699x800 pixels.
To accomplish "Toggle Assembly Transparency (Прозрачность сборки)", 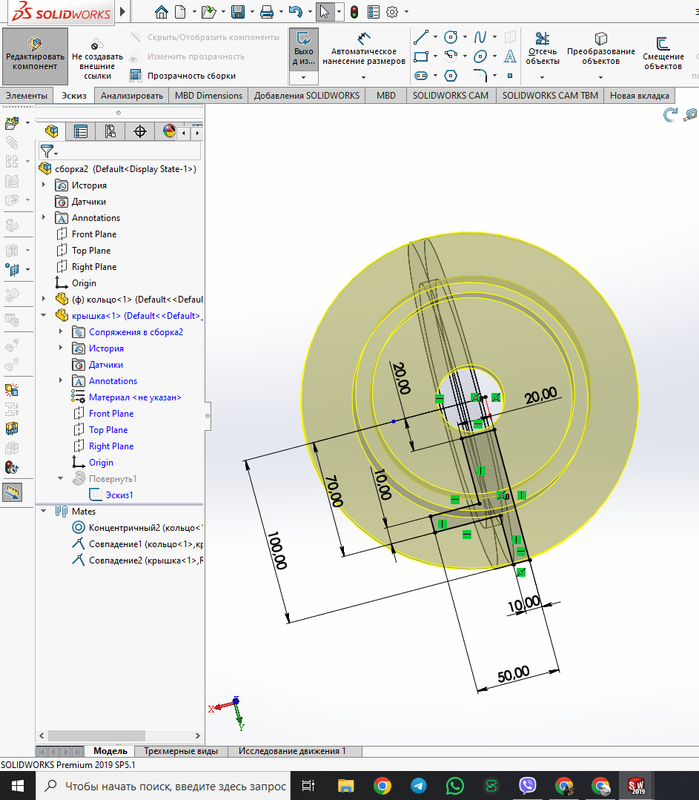I will click(x=182, y=75).
